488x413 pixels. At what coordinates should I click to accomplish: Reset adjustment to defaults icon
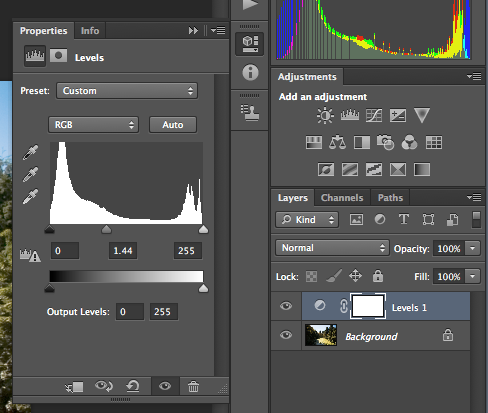[x=133, y=386]
